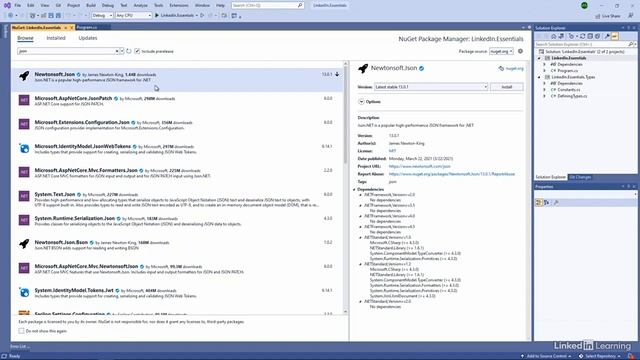The height and width of the screenshot is (360, 640).
Task: Open the MIT license link
Action: (x=392, y=151)
